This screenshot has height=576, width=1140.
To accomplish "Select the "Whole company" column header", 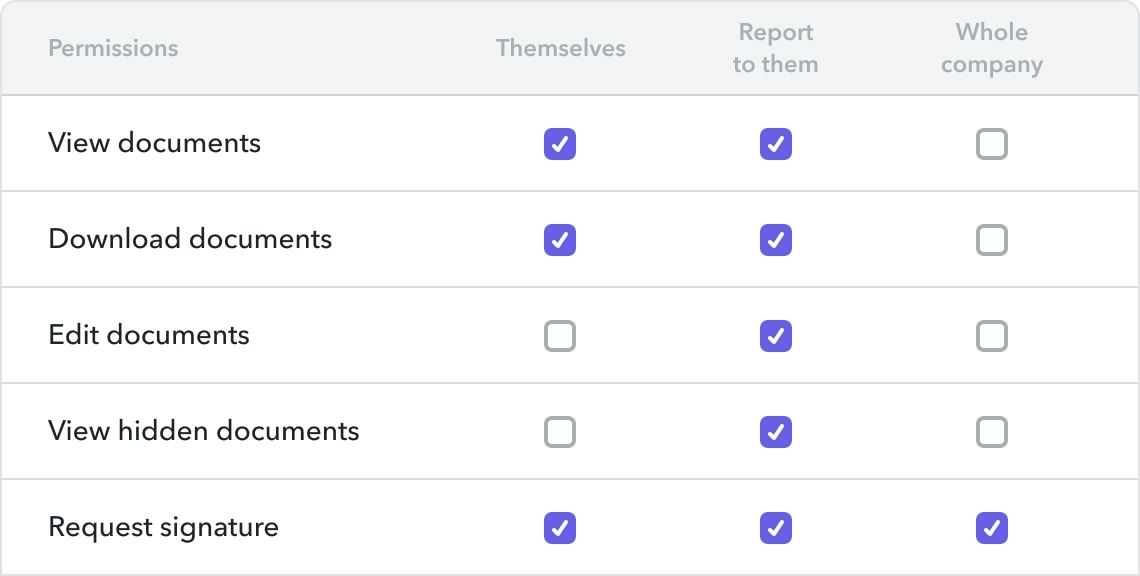I will click(991, 48).
